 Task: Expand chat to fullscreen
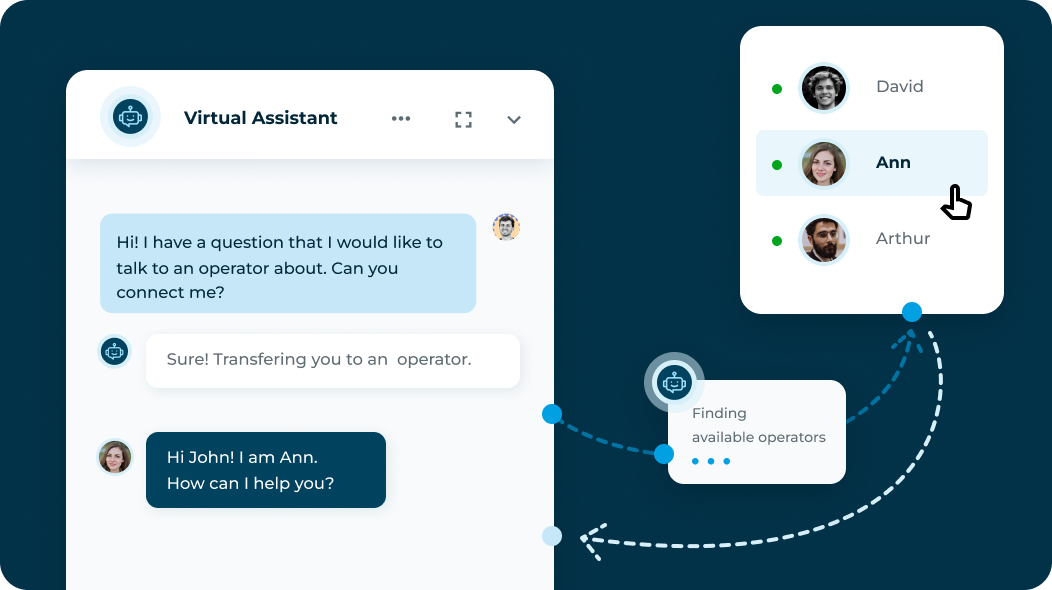pos(463,120)
